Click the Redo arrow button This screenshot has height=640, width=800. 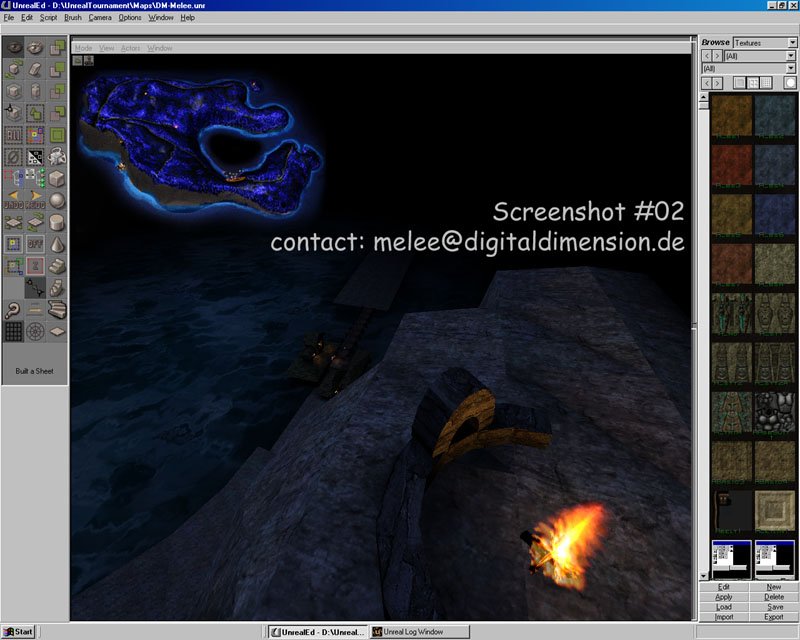point(35,199)
